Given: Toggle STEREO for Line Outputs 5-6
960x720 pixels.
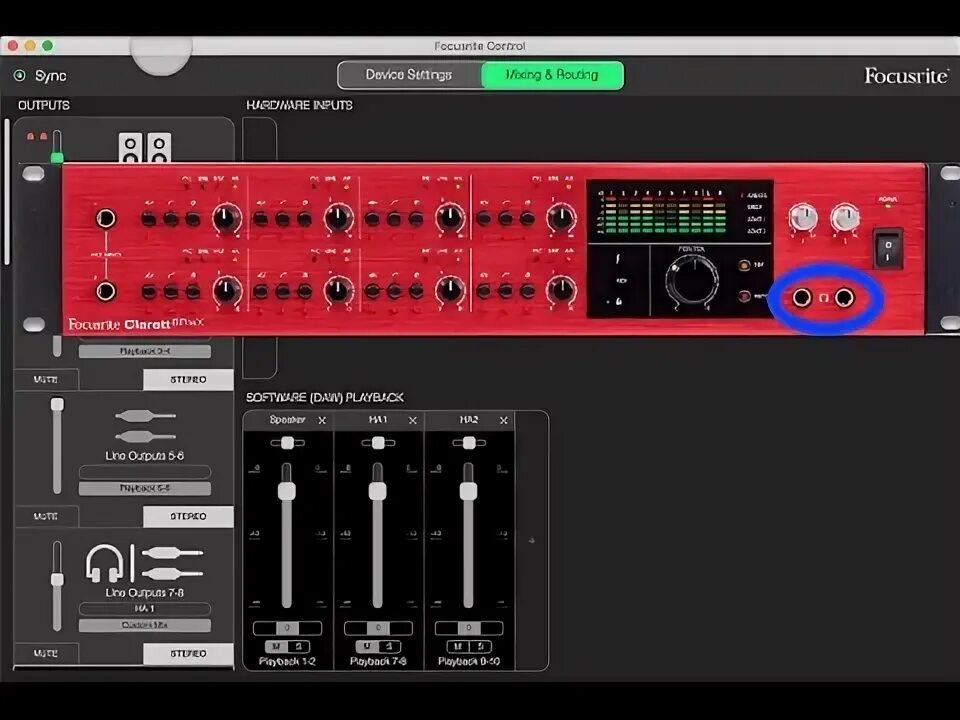Looking at the screenshot, I should point(188,516).
